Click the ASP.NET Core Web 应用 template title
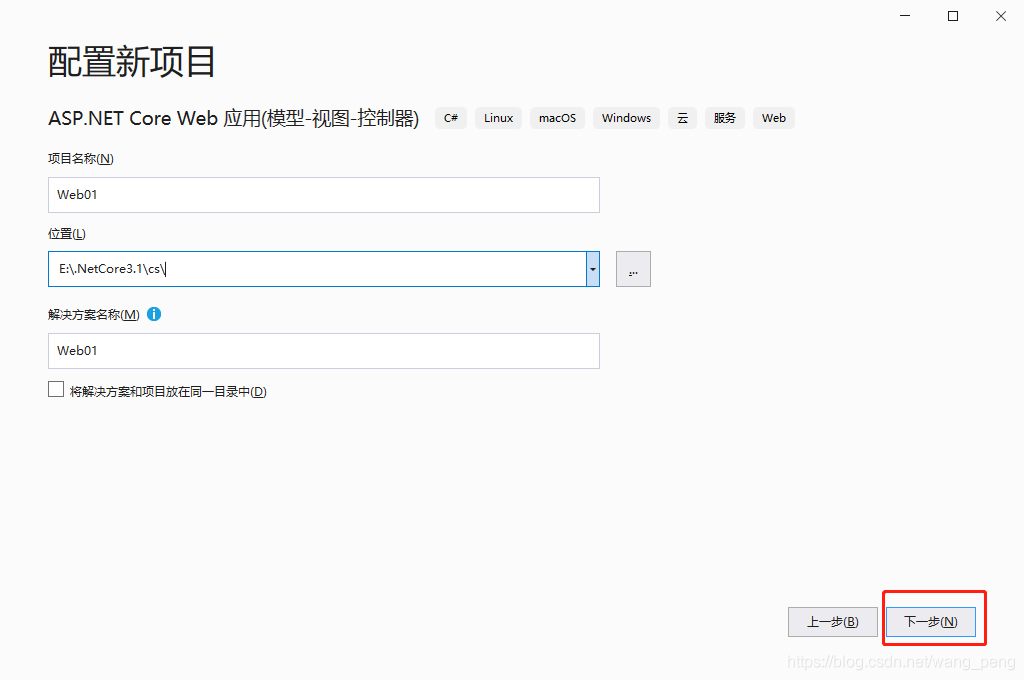Image resolution: width=1024 pixels, height=680 pixels. [233, 118]
